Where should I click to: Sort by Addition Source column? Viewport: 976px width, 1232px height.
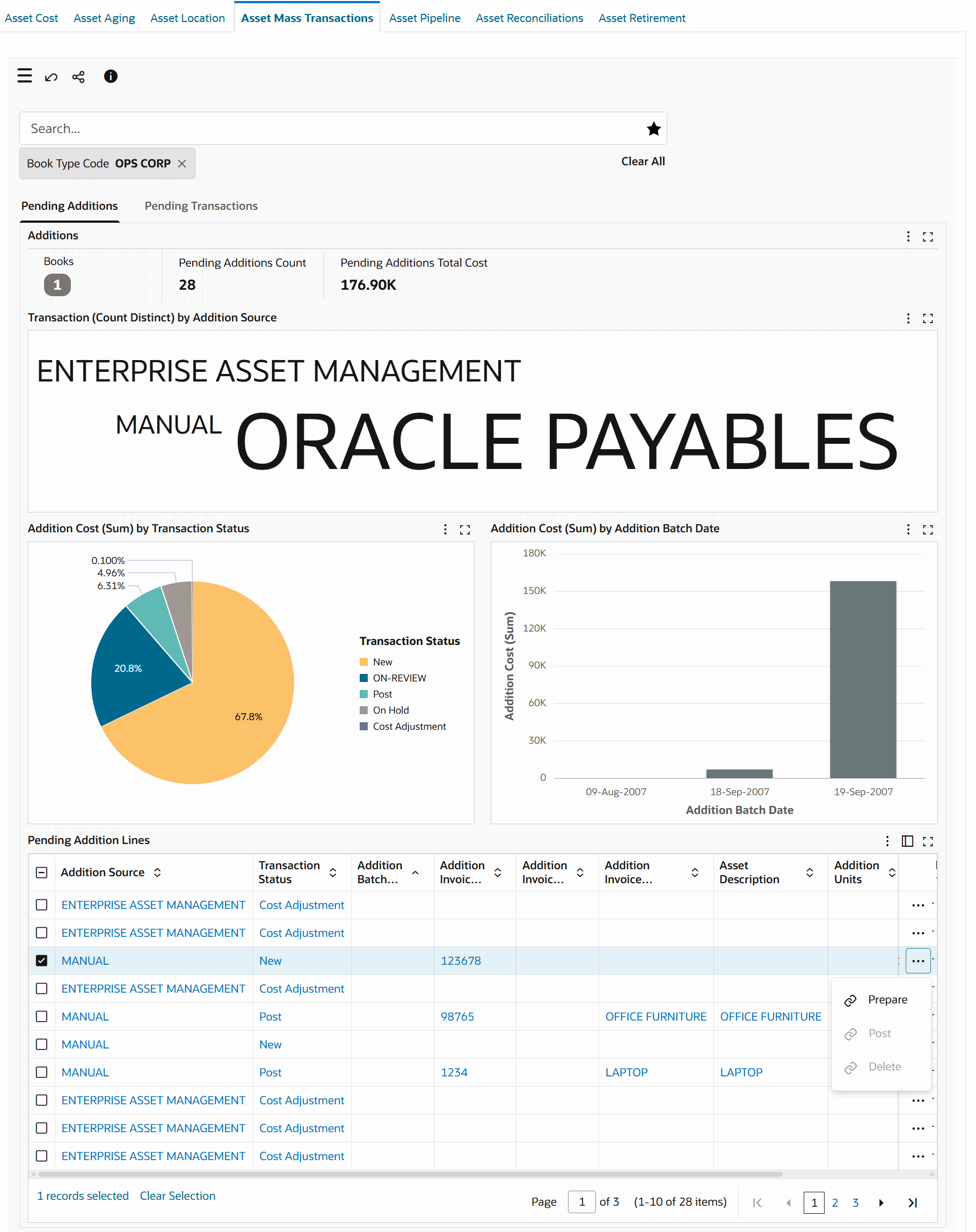(x=157, y=872)
